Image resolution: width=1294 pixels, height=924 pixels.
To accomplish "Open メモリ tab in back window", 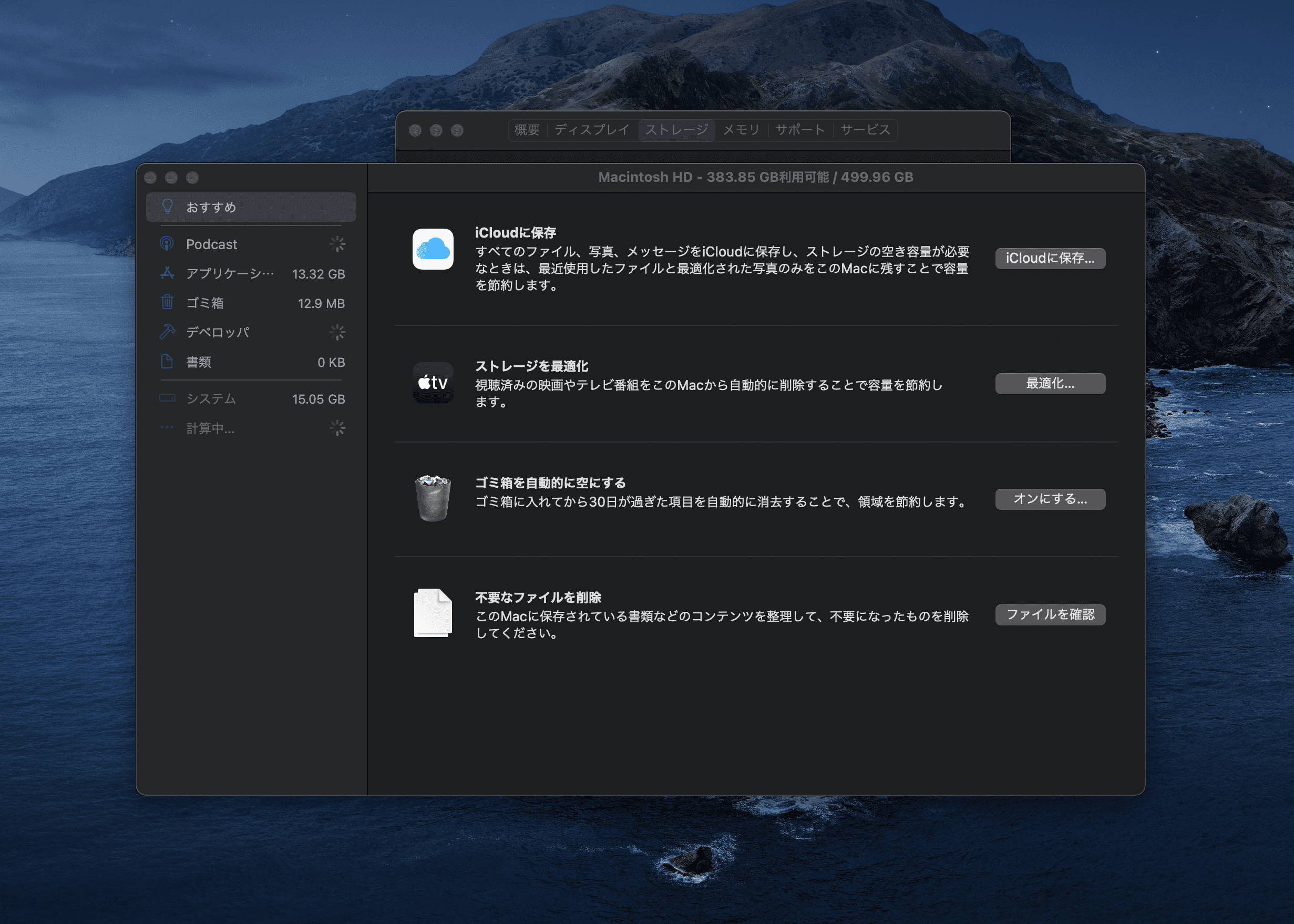I will [x=741, y=130].
